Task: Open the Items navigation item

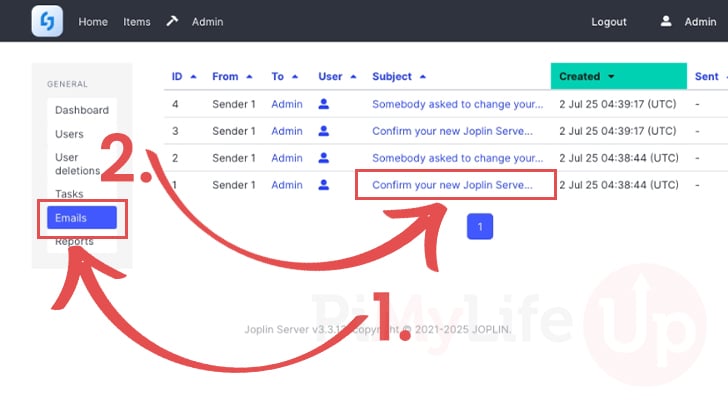Action: coord(136,22)
